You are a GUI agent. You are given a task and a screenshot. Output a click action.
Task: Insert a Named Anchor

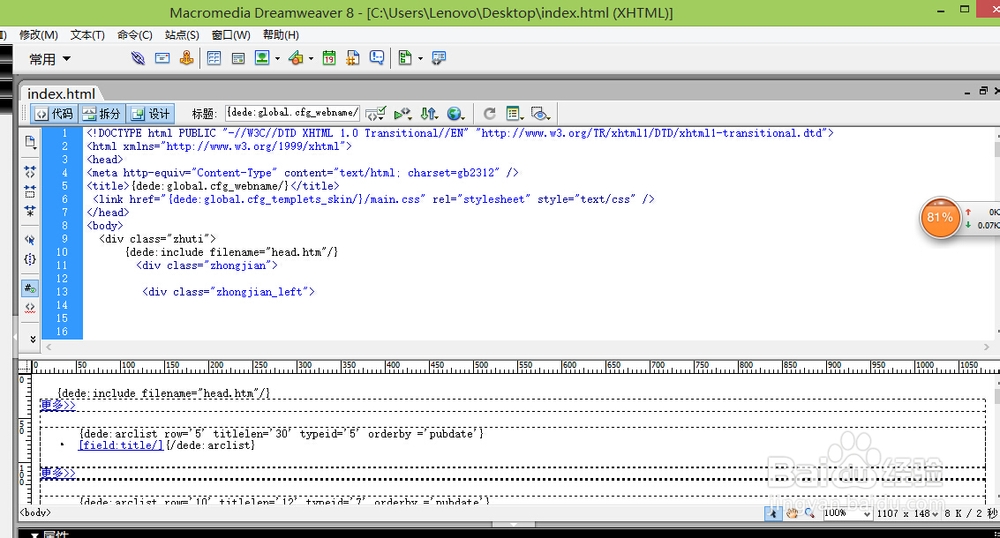186,59
